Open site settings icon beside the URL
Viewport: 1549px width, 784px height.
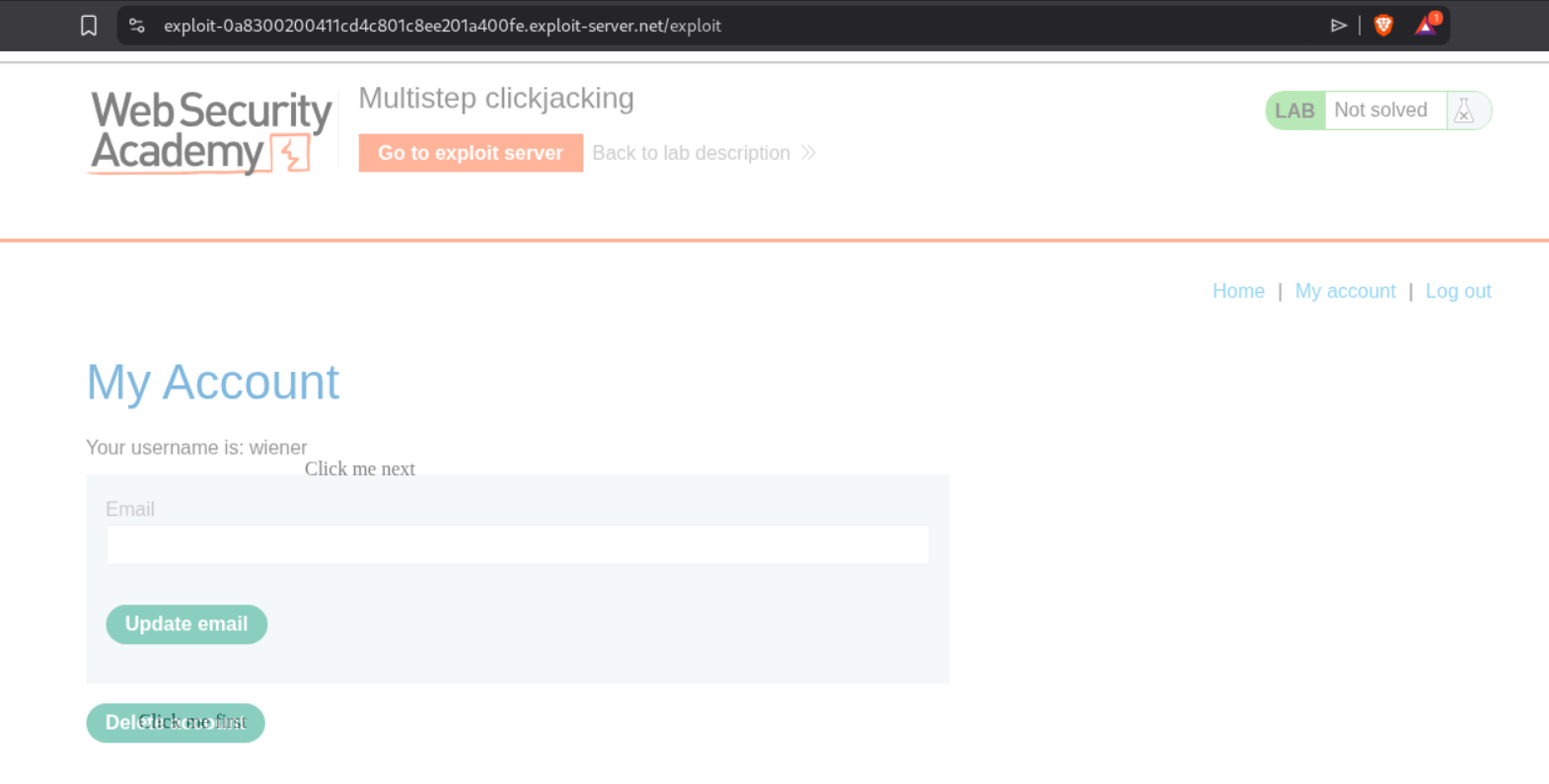(x=137, y=26)
